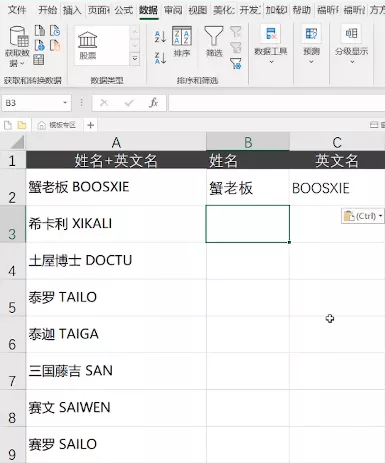Go to previous row in data types gallery
The width and height of the screenshot is (385, 463).
pyautogui.click(x=135, y=32)
